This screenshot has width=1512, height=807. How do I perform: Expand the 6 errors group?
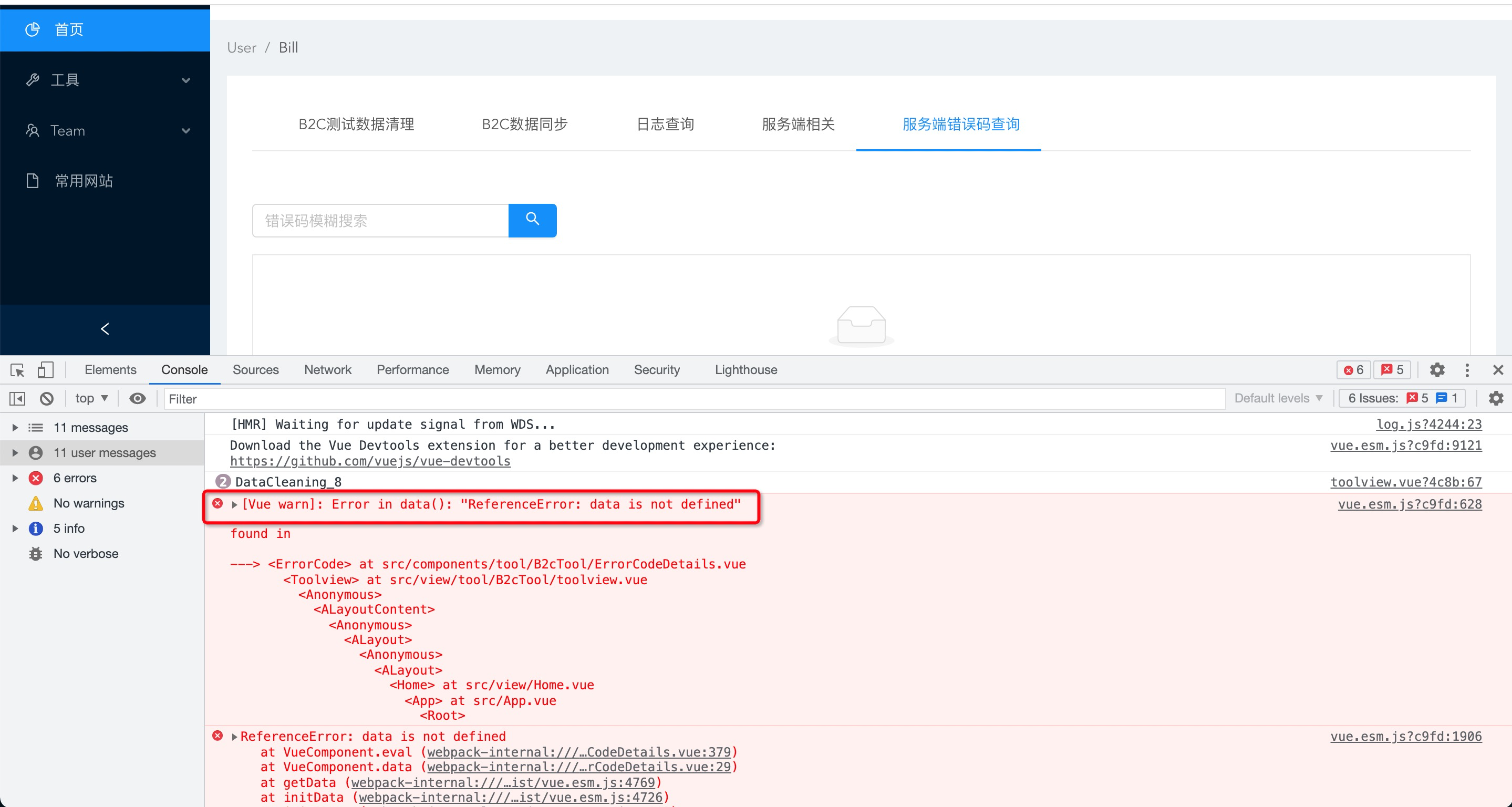pos(15,478)
